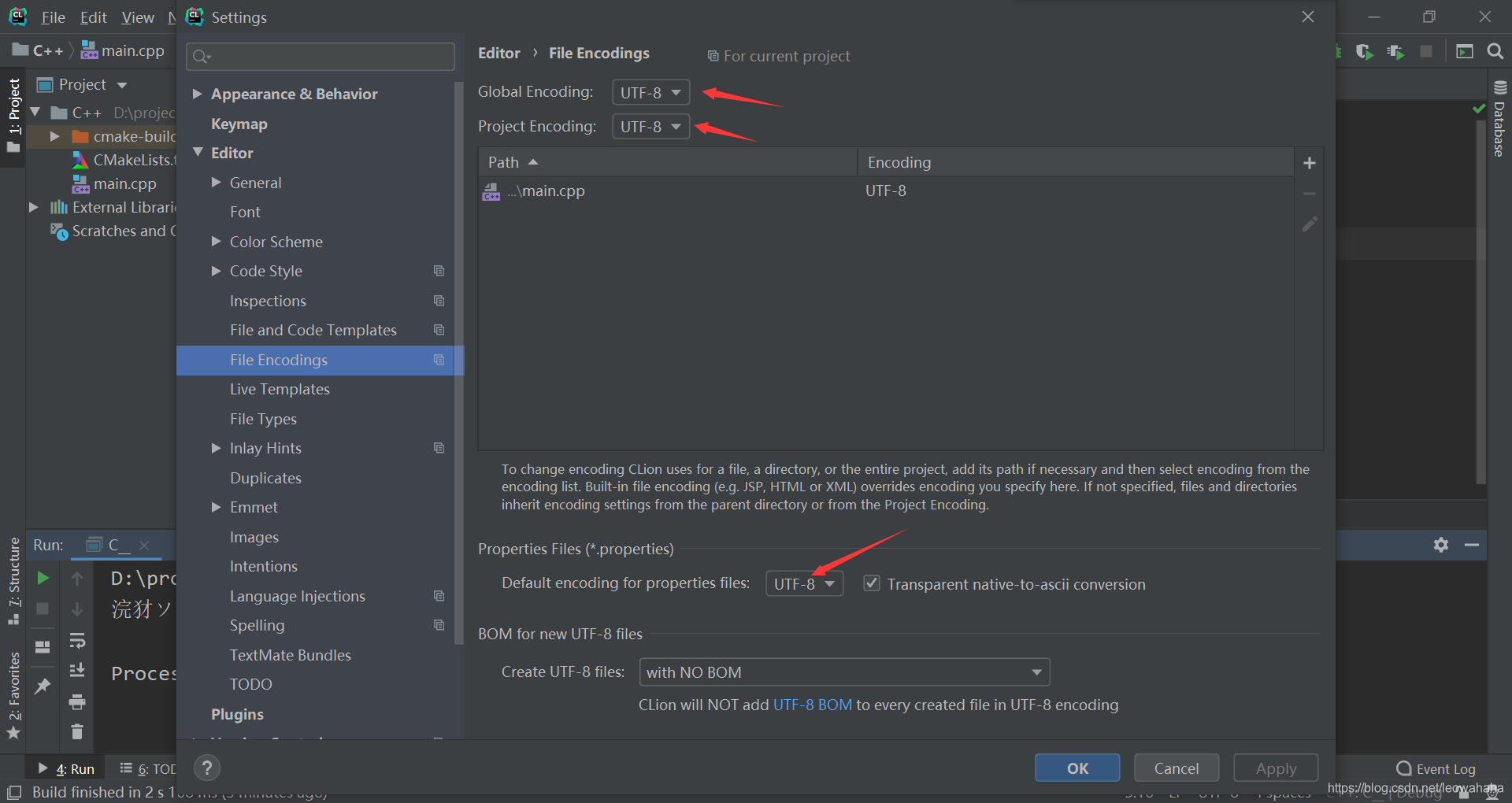Open the Project Encoding dropdown
Screen dimensions: 1512x803
(x=651, y=126)
